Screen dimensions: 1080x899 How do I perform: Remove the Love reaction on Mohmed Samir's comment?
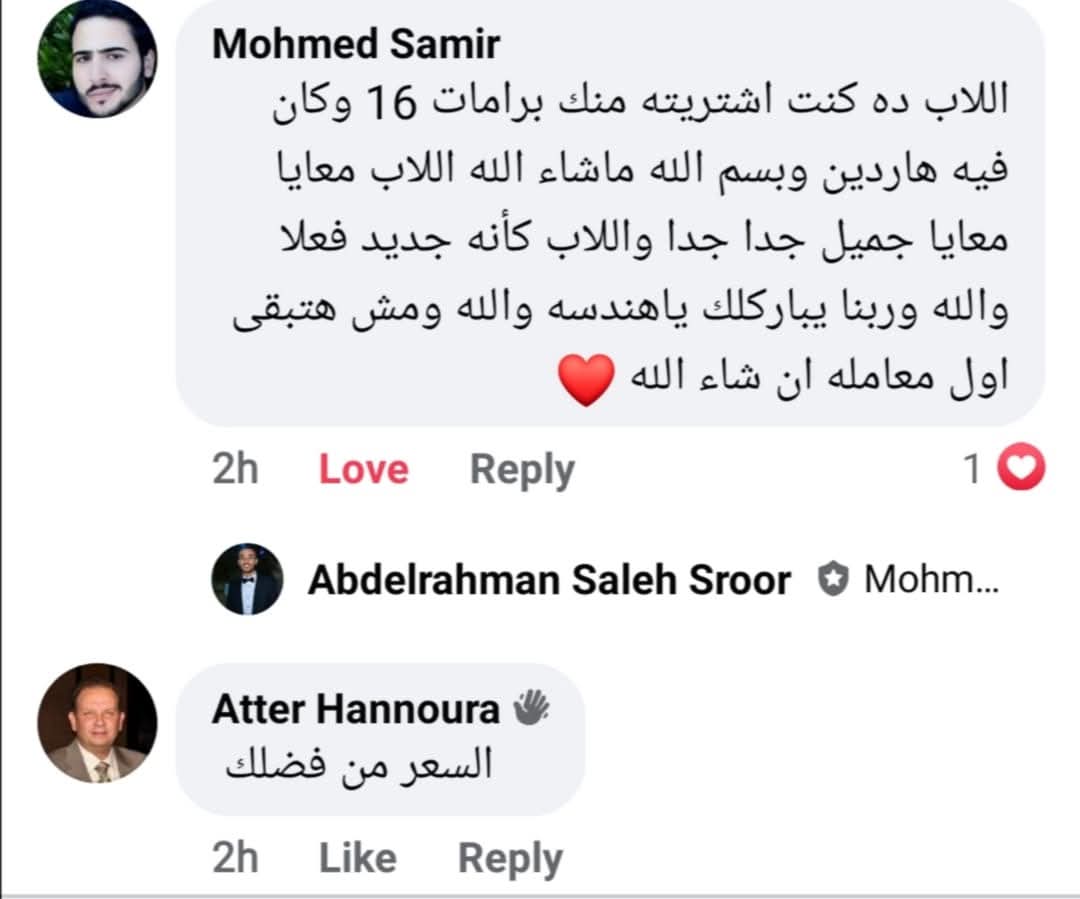363,470
